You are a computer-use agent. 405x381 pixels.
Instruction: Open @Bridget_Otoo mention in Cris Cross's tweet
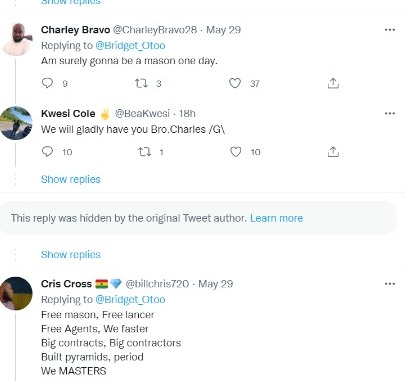pos(130,299)
